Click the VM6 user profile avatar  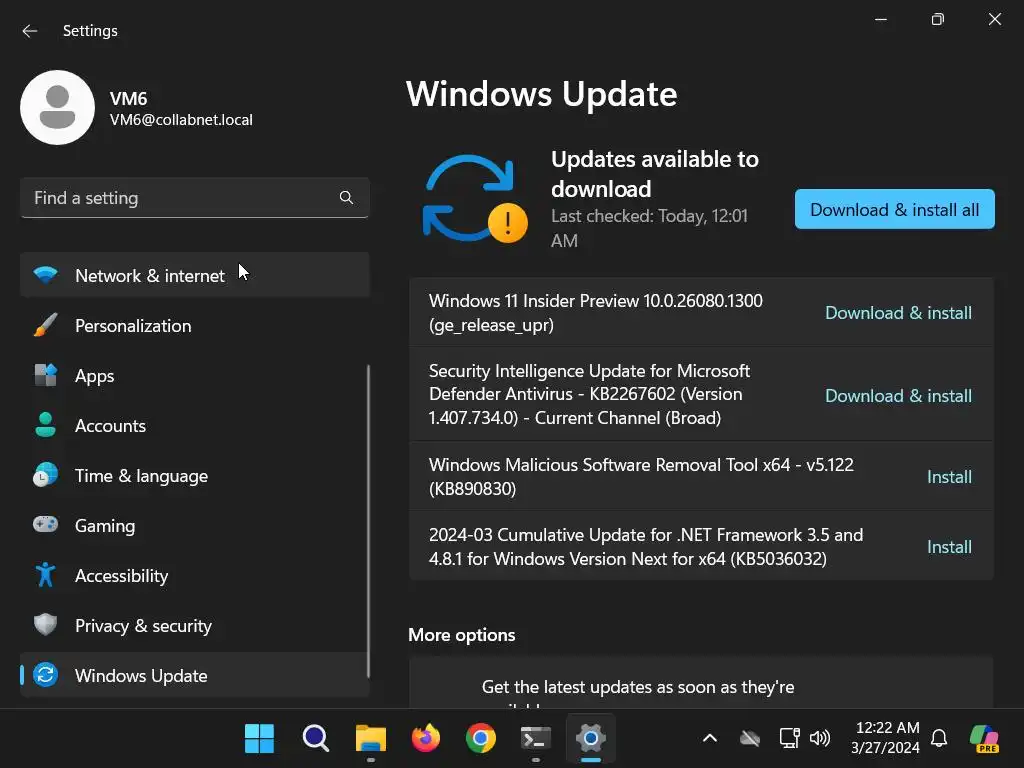(x=57, y=108)
